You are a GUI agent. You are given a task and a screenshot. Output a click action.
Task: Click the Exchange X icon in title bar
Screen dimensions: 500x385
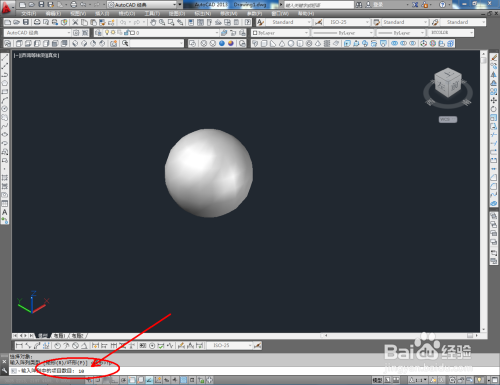(415, 5)
